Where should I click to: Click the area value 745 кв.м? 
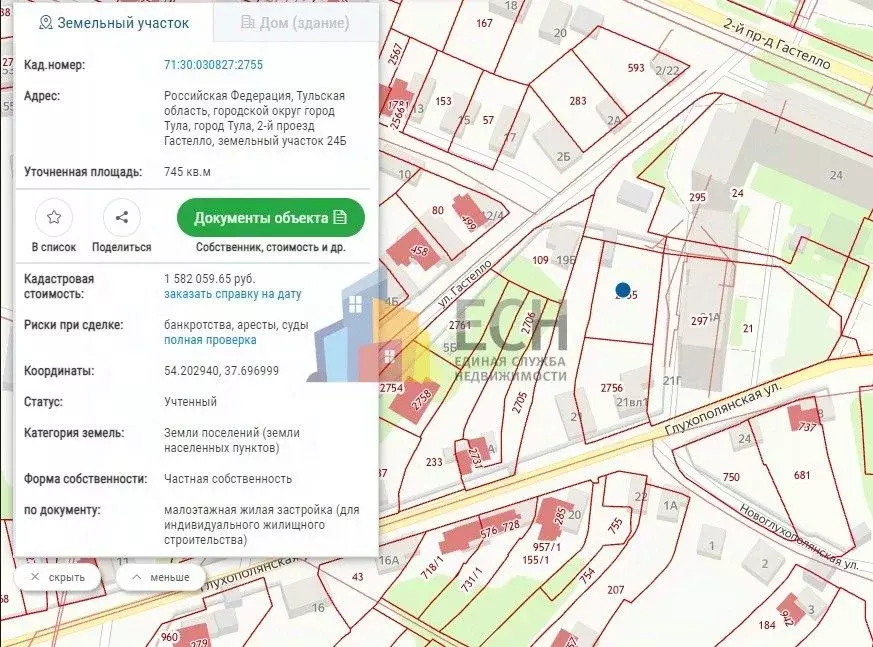pos(187,171)
